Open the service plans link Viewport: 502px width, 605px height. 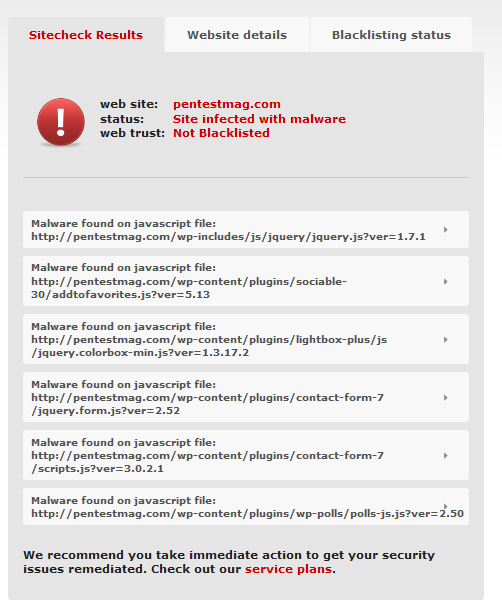coord(288,569)
